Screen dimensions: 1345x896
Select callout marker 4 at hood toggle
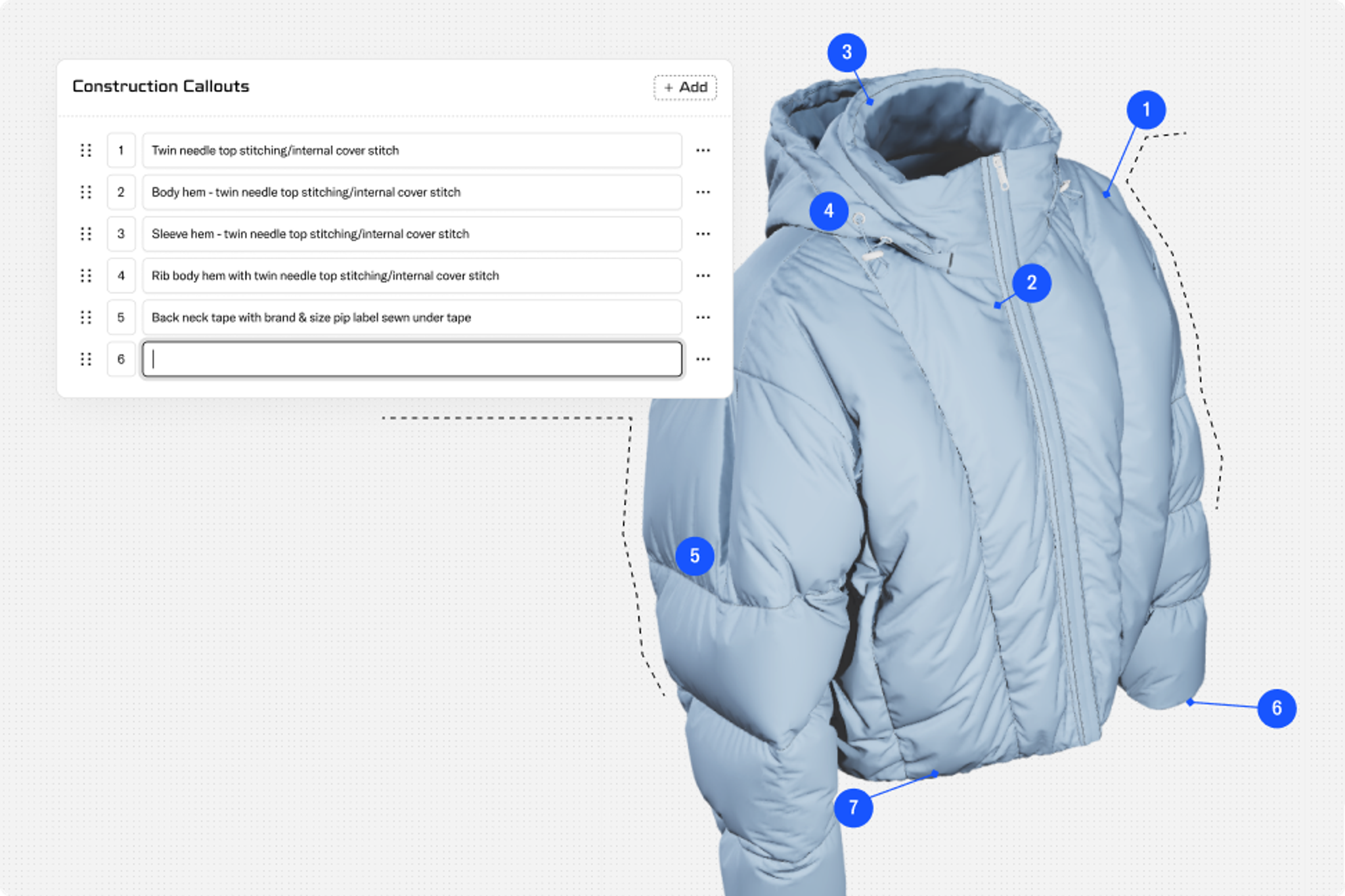(x=828, y=211)
